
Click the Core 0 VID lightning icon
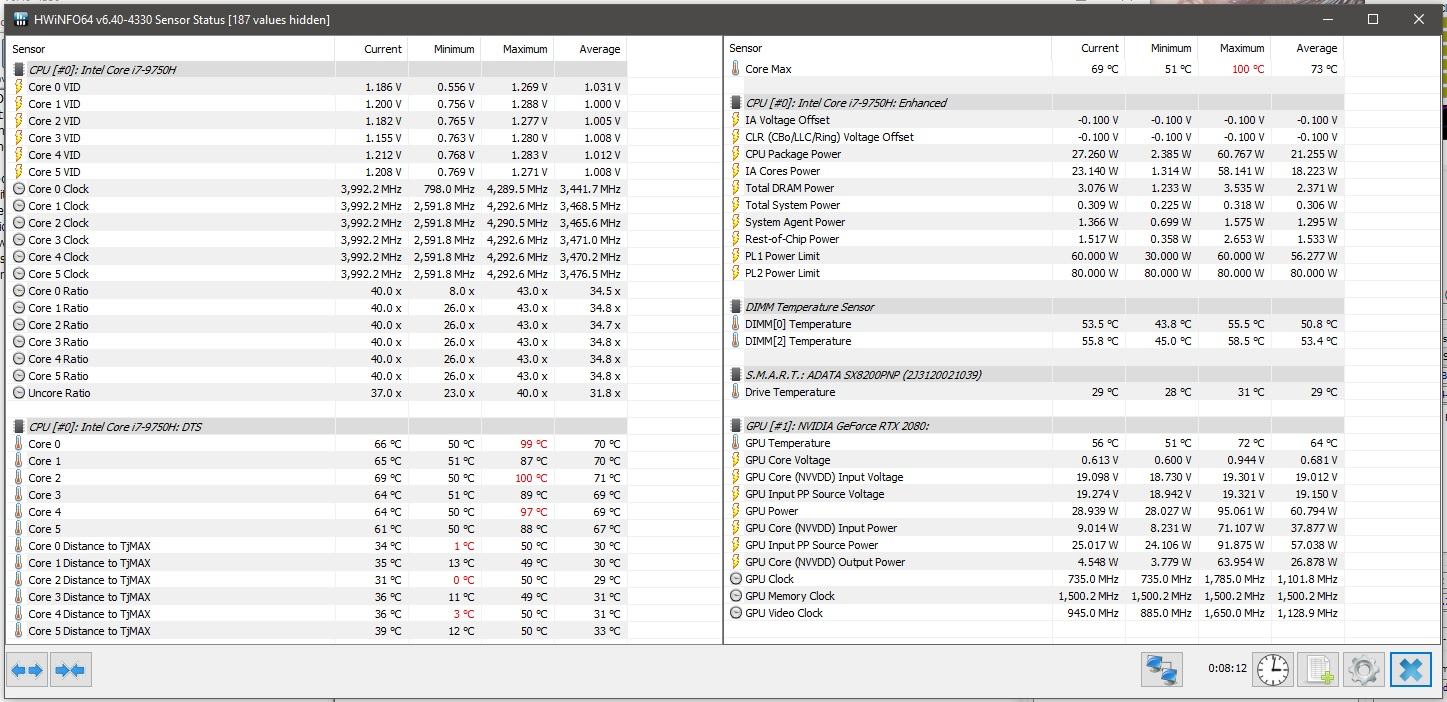pos(19,87)
